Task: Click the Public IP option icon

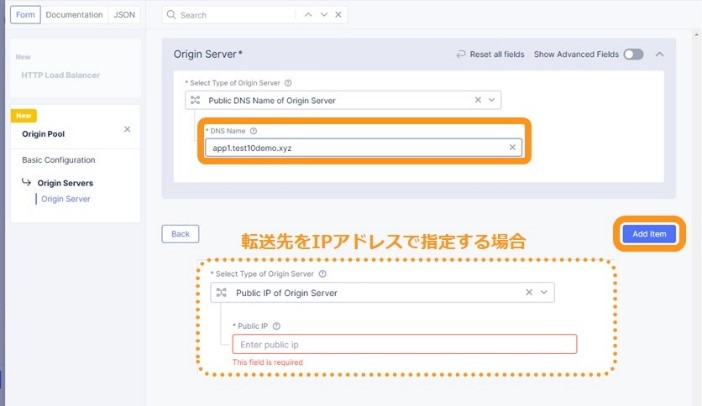Action: 222,293
